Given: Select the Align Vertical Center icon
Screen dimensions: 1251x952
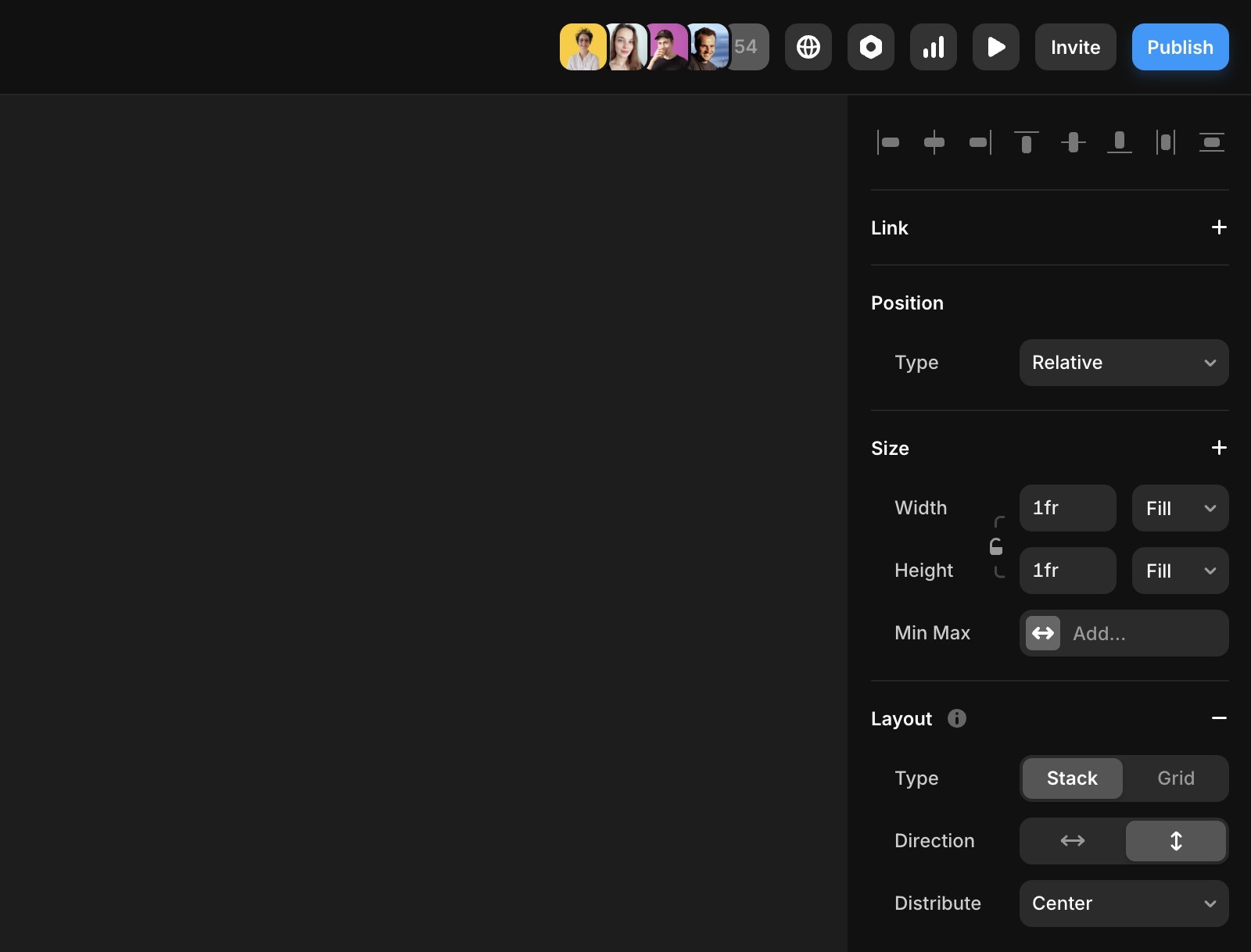Looking at the screenshot, I should click(1074, 143).
